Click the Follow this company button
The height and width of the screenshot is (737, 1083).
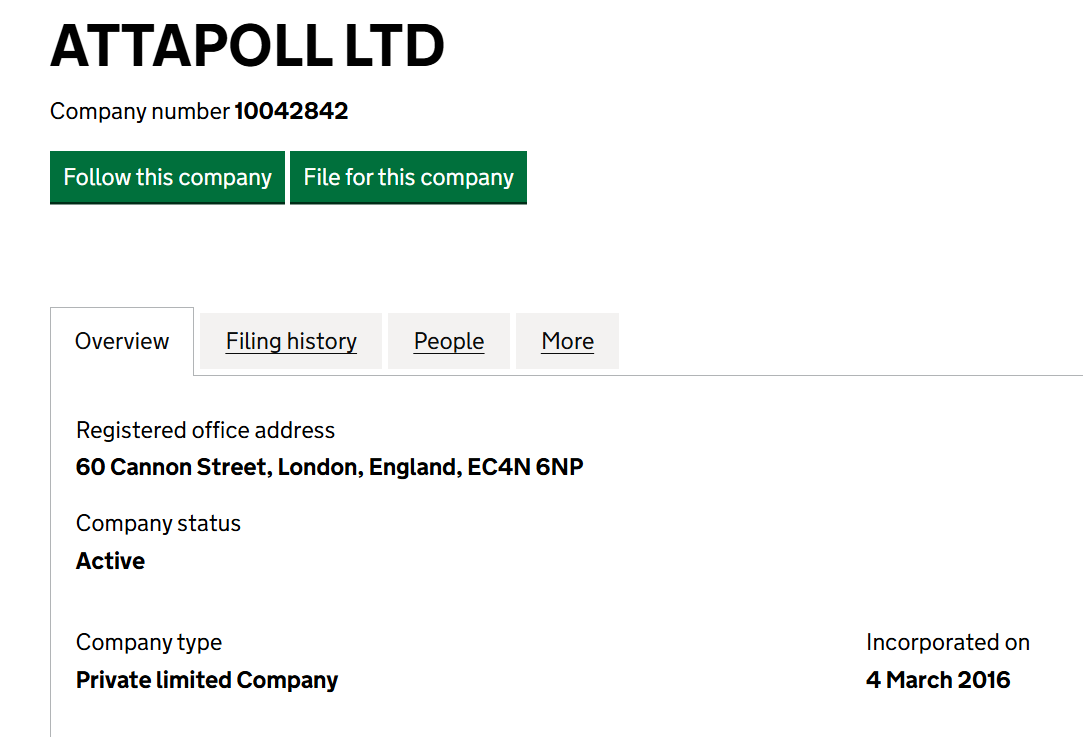tap(167, 177)
